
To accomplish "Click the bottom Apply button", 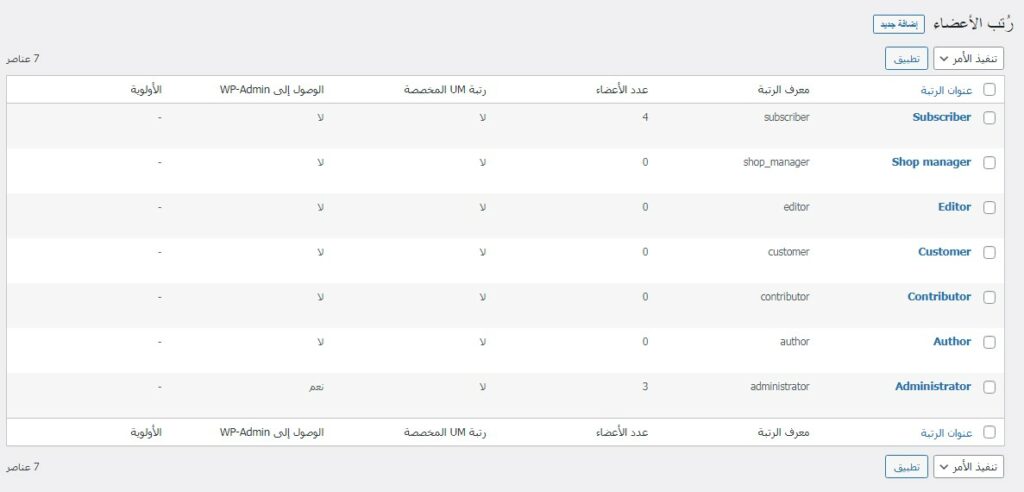I will pyautogui.click(x=906, y=467).
